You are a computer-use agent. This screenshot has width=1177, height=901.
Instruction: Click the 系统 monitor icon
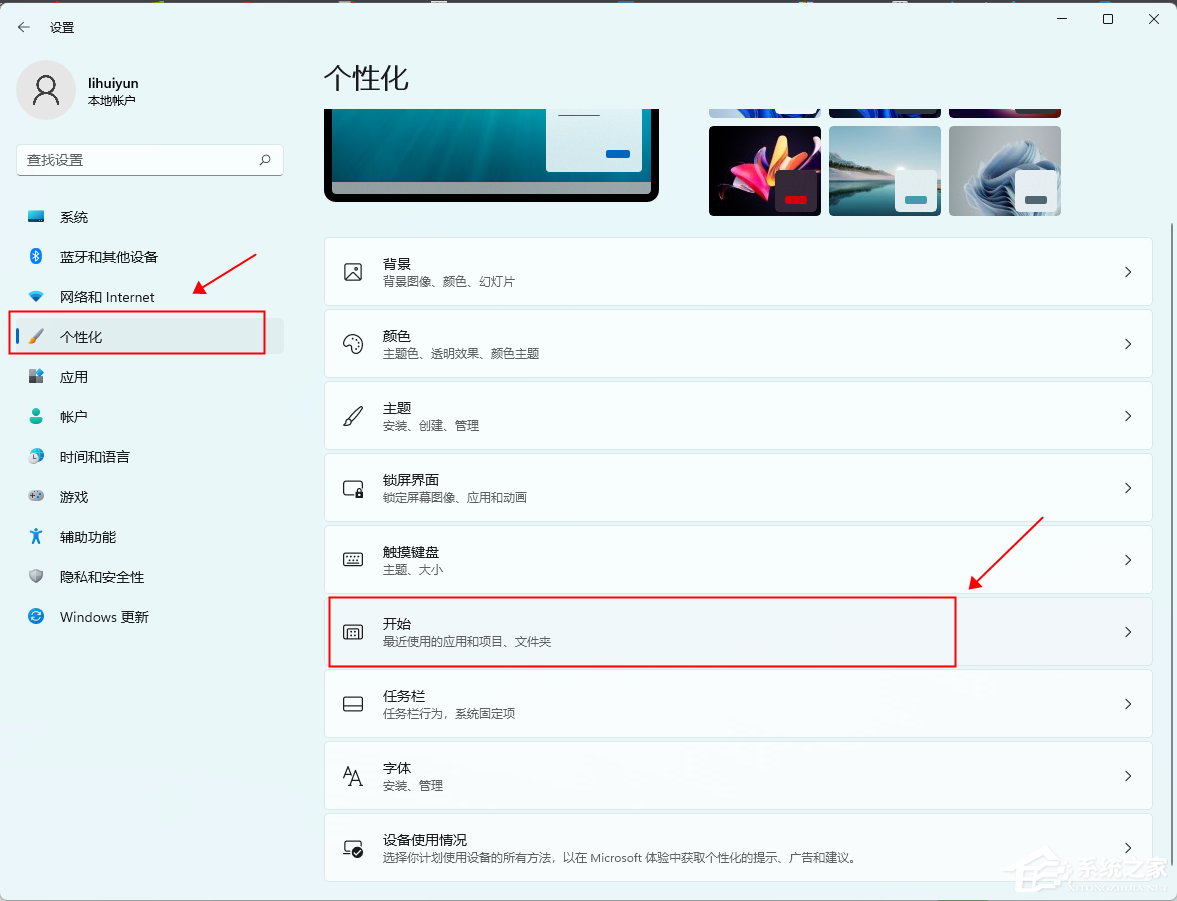coord(36,216)
